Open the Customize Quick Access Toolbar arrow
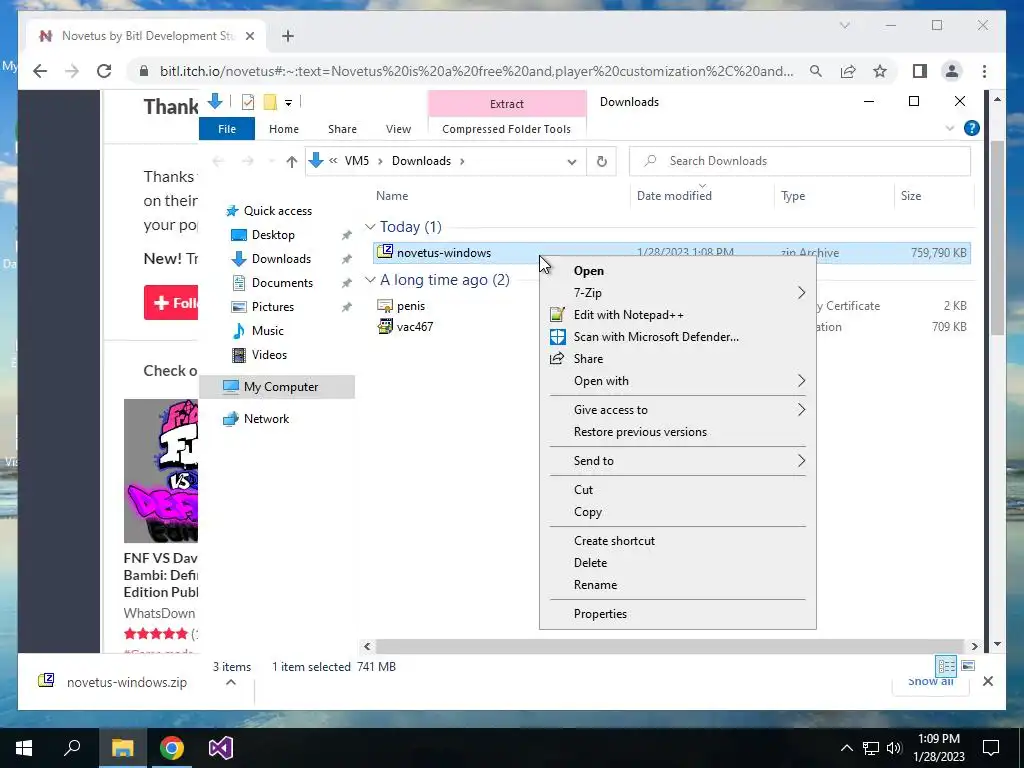 pos(288,103)
